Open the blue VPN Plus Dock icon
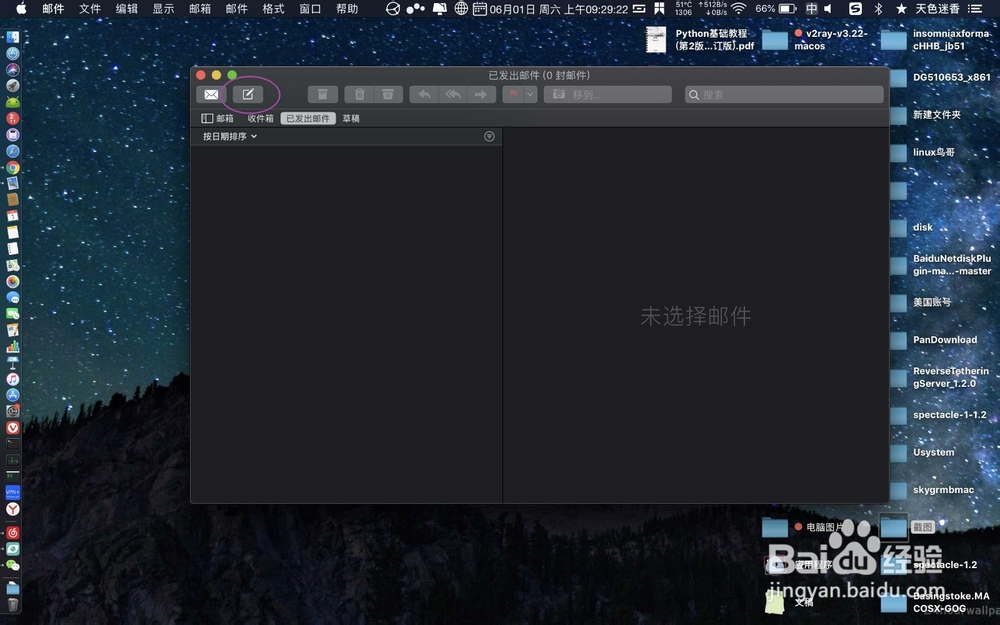1000x625 pixels. [x=13, y=492]
